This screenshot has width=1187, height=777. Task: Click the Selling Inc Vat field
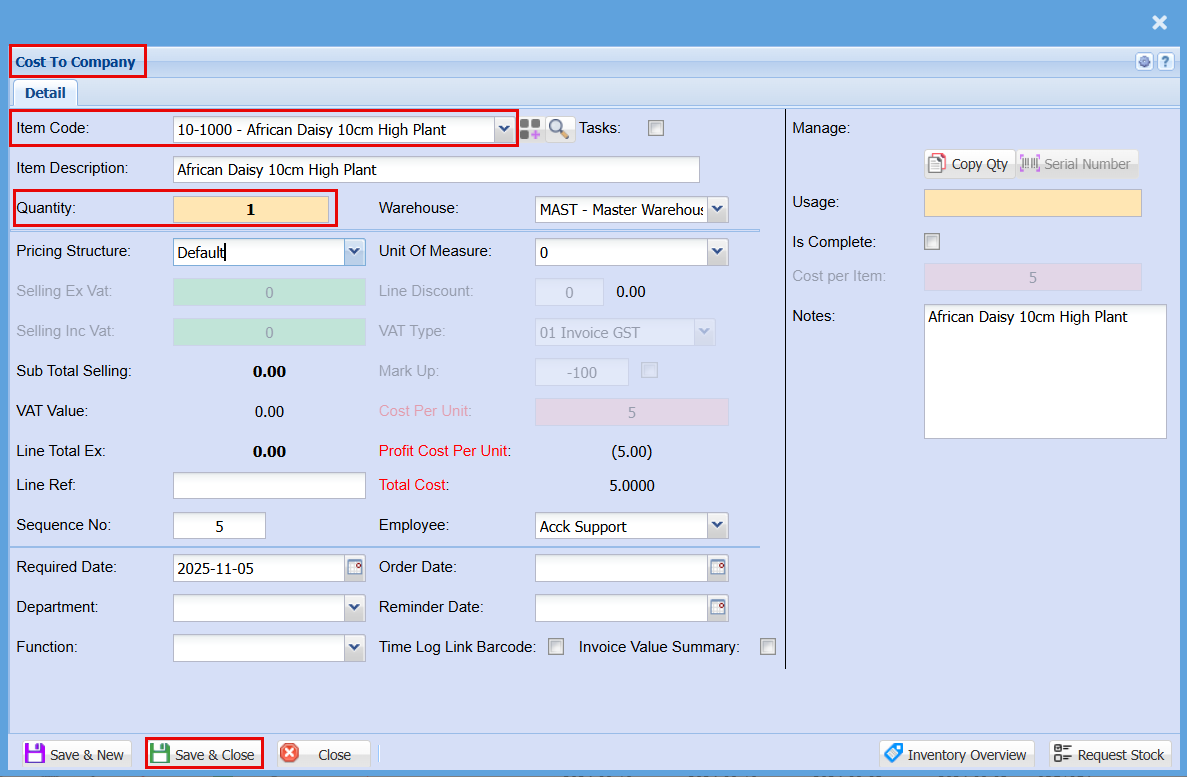tap(269, 332)
